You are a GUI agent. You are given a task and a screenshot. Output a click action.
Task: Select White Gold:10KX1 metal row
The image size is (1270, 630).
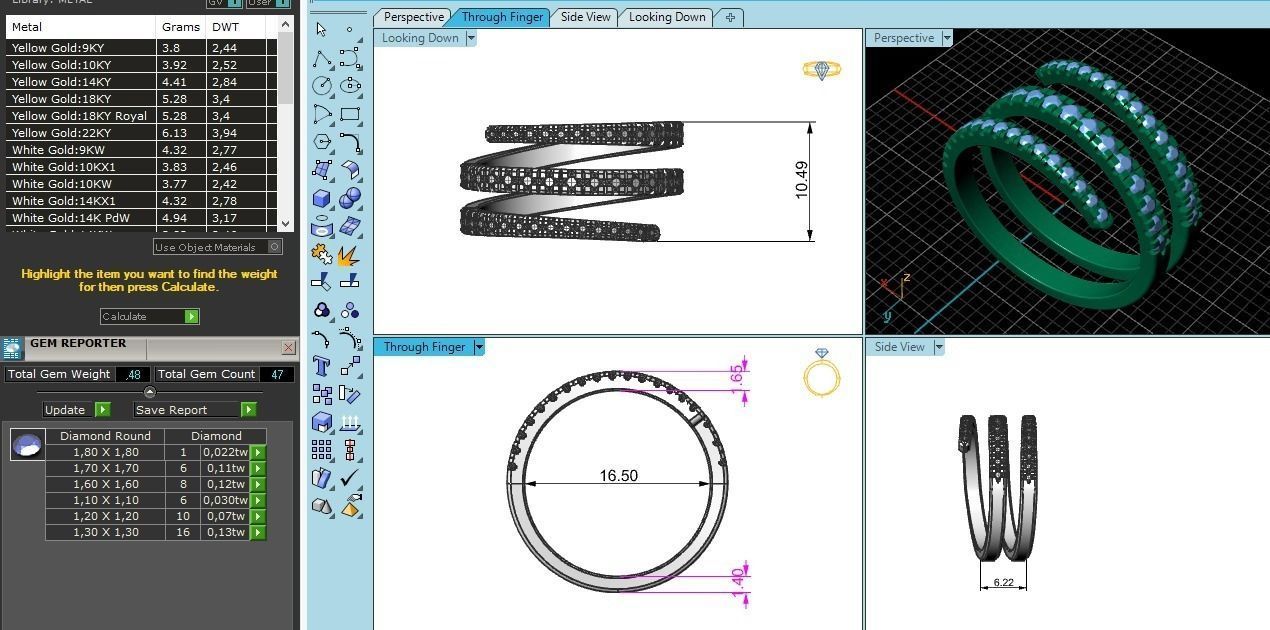140,167
